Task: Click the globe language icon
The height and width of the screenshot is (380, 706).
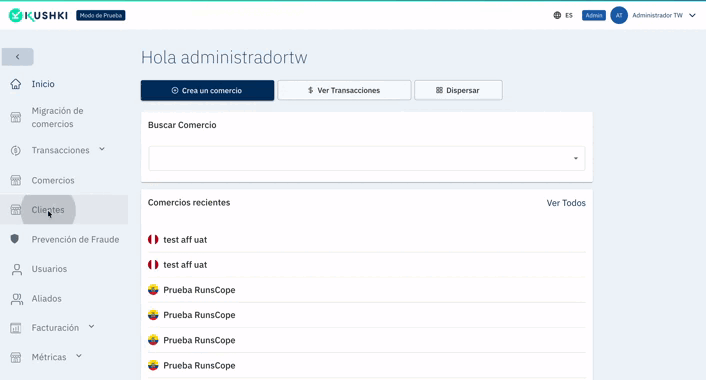Action: tap(557, 15)
